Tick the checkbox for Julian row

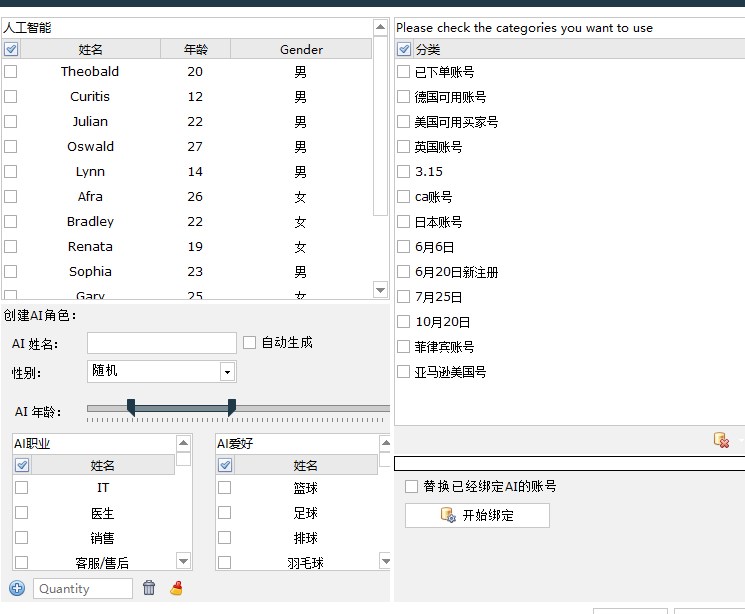coord(10,121)
